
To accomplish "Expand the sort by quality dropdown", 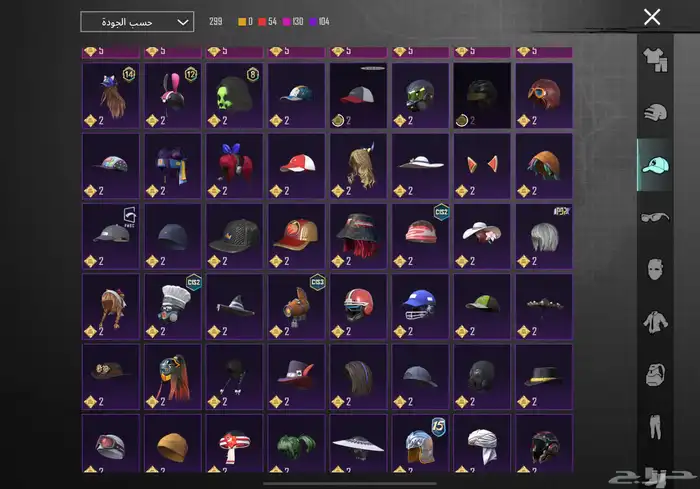I will point(137,22).
